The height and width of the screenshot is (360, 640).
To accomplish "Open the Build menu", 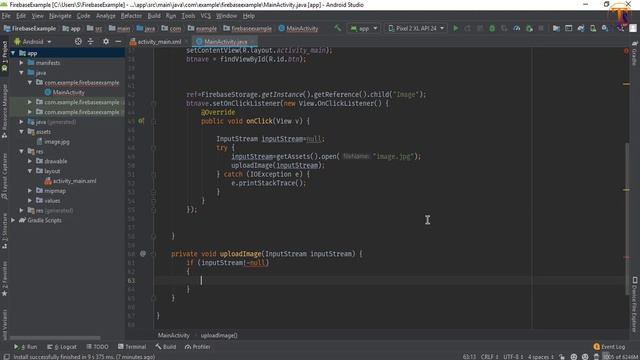I will [154, 16].
